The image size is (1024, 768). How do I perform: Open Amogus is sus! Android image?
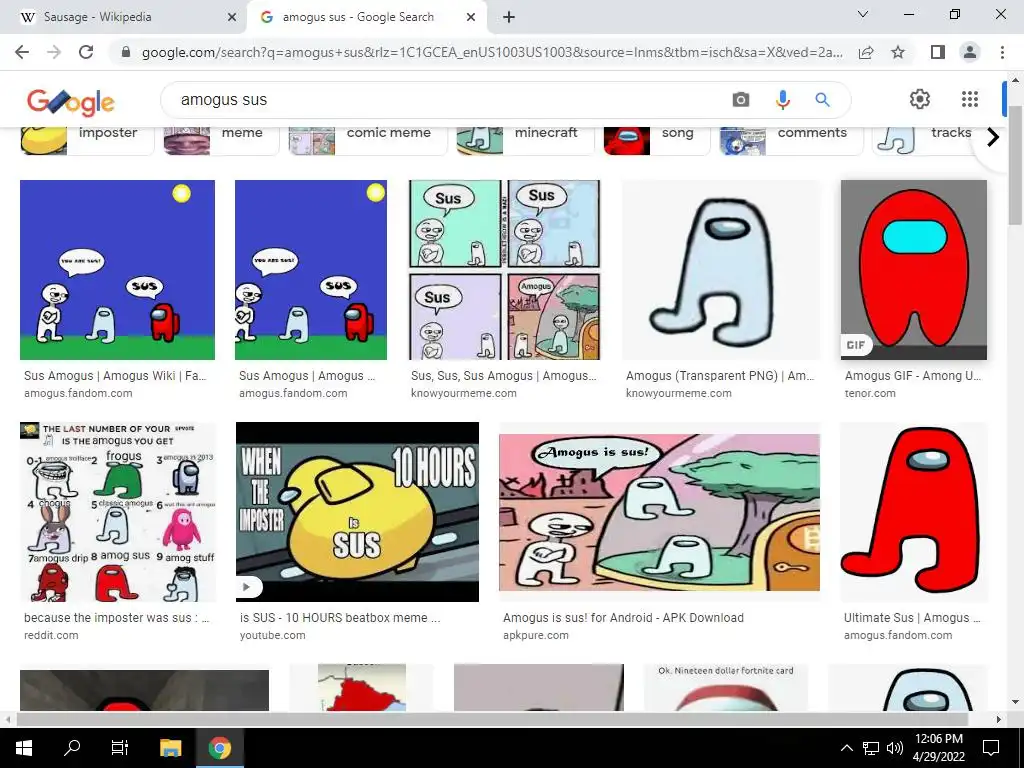(659, 512)
